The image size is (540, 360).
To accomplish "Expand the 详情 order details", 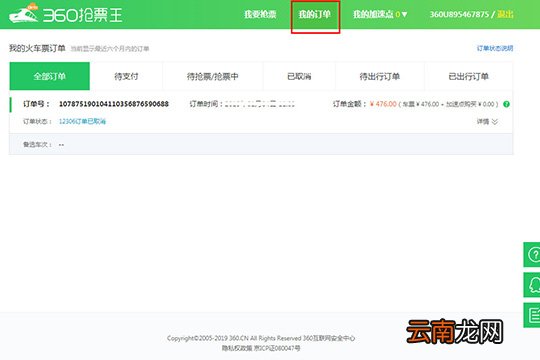I will (x=487, y=122).
